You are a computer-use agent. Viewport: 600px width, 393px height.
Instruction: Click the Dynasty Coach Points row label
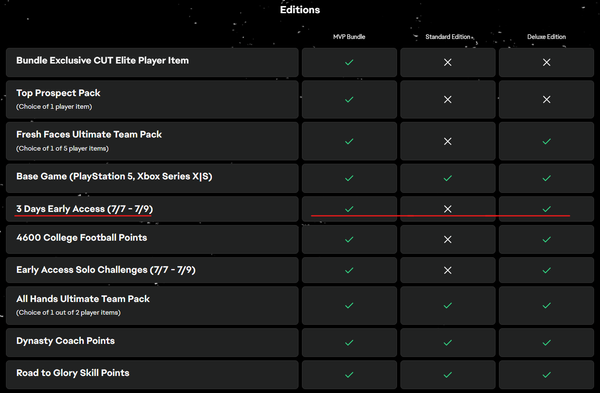pyautogui.click(x=65, y=341)
